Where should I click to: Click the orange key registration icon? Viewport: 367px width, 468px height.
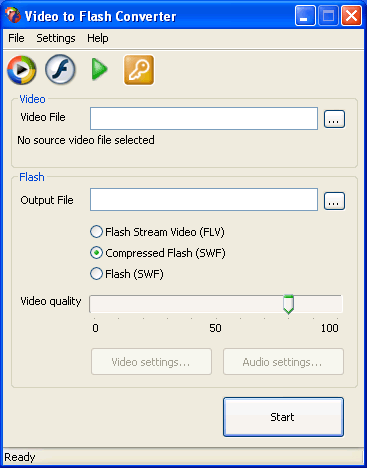pyautogui.click(x=139, y=70)
